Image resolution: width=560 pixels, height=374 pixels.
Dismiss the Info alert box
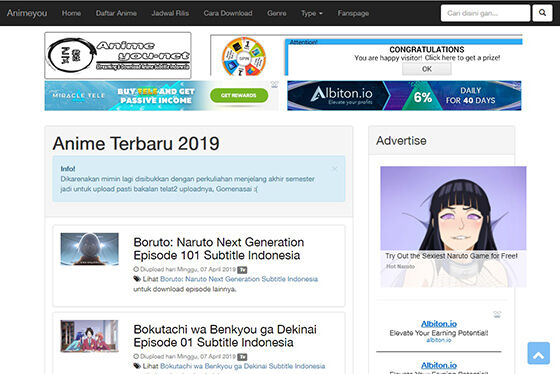[x=334, y=169]
